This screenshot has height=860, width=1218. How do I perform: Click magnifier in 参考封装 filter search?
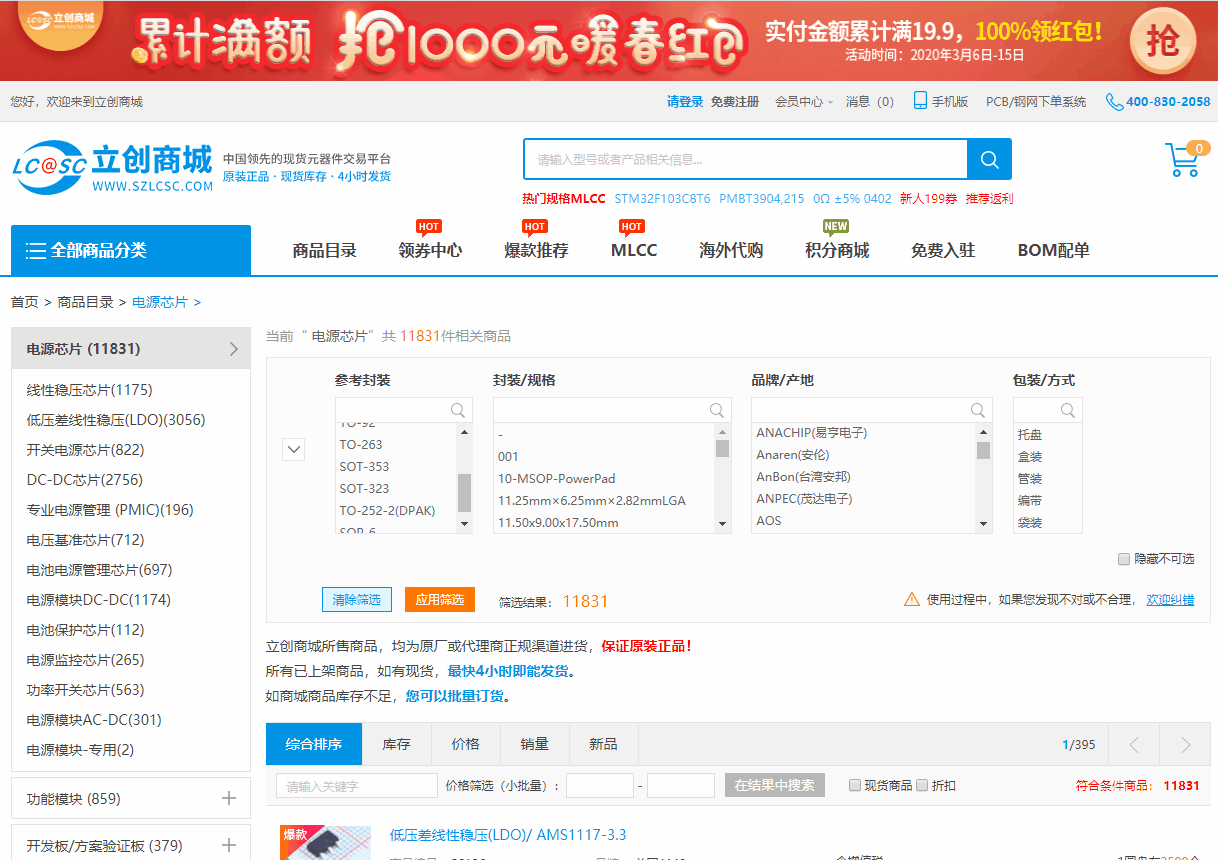click(458, 410)
